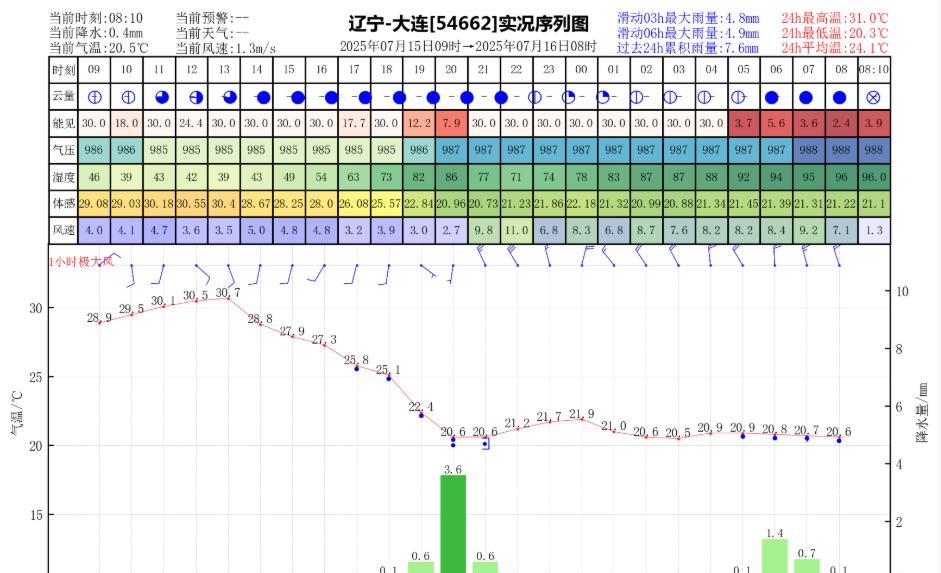
Task: Click the 11.0 wind speed cell at hour 22
Action: (516, 230)
